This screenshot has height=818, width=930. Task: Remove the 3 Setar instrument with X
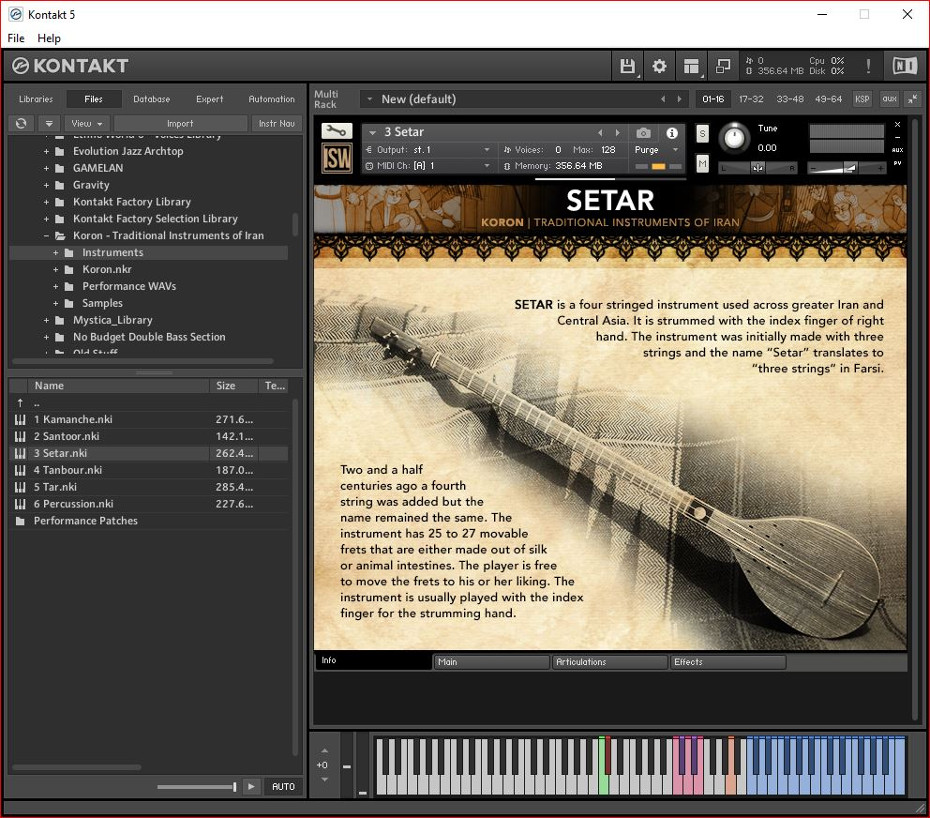pyautogui.click(x=897, y=125)
